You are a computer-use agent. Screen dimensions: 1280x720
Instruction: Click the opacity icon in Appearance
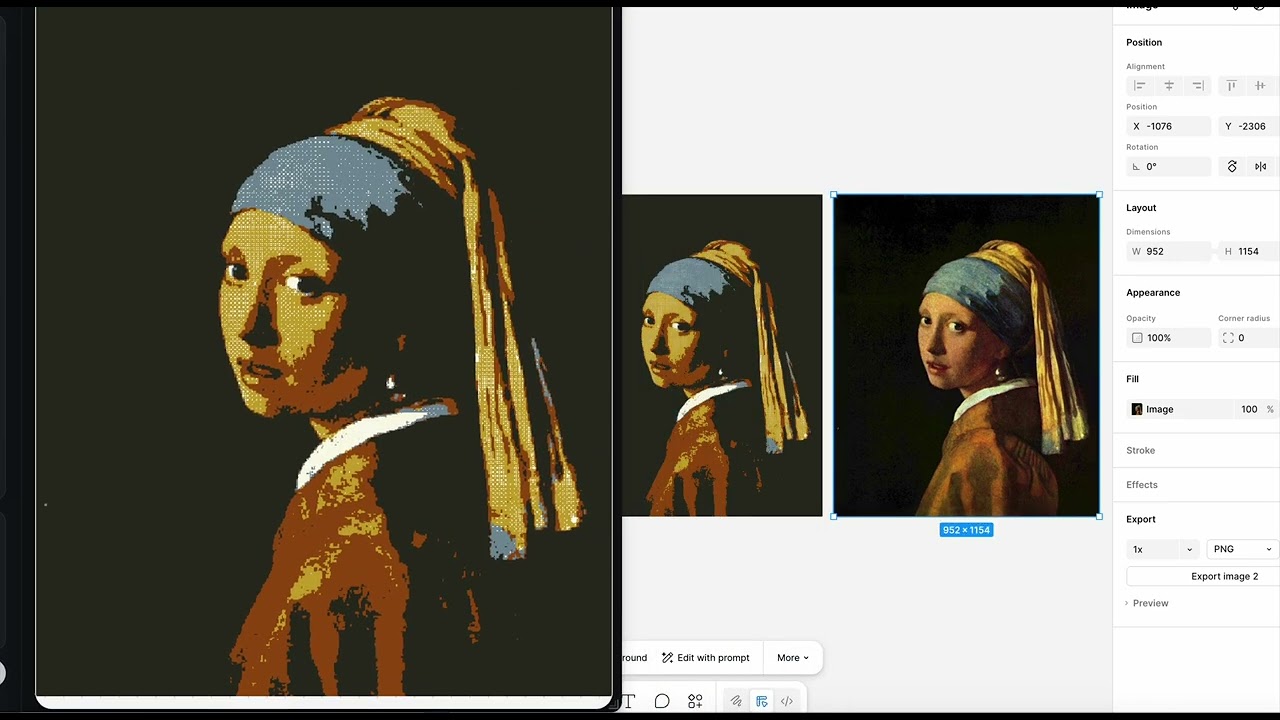click(x=1137, y=338)
